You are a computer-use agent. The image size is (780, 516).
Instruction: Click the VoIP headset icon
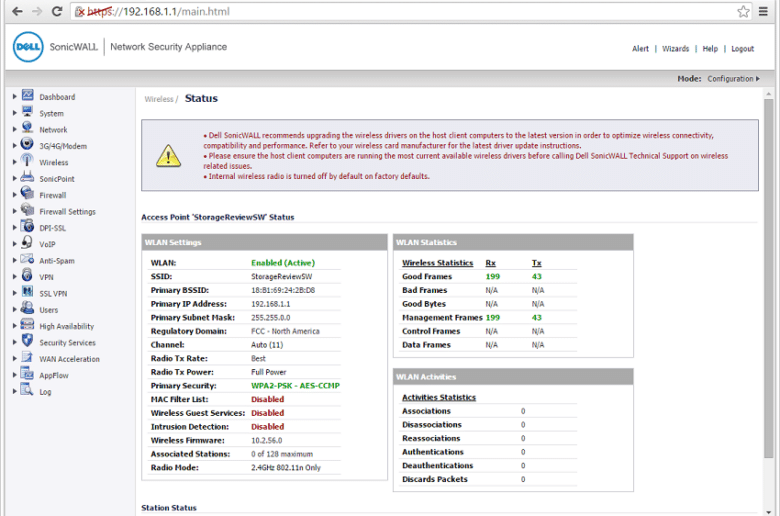[x=27, y=243]
